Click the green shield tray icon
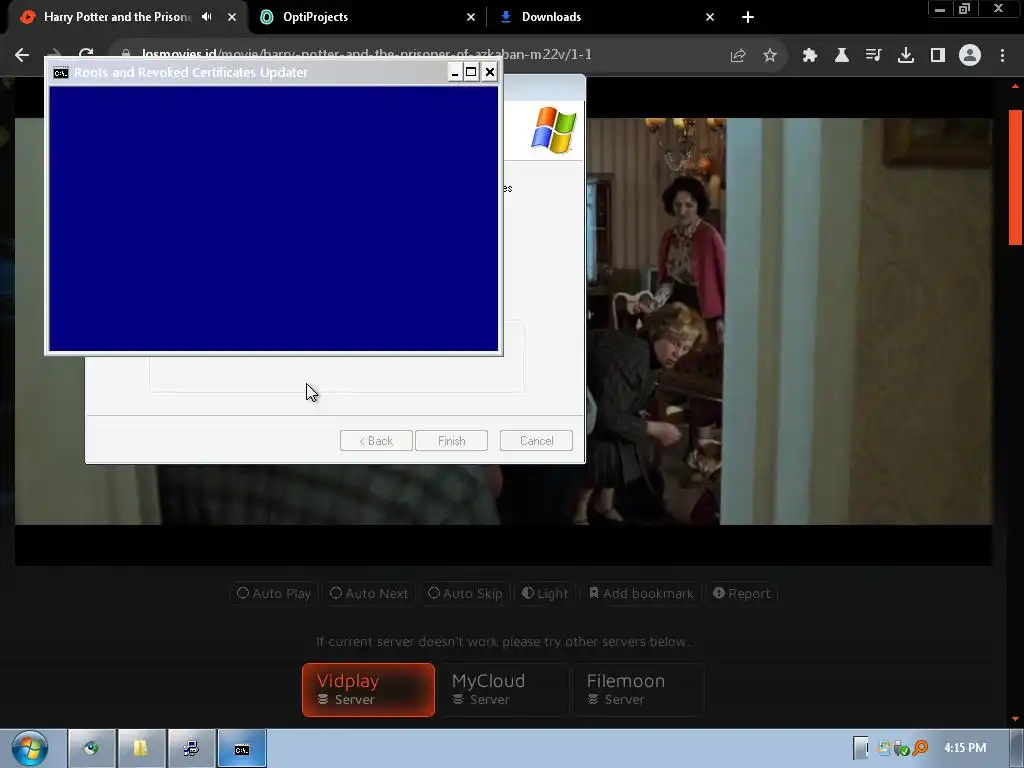 (902, 748)
